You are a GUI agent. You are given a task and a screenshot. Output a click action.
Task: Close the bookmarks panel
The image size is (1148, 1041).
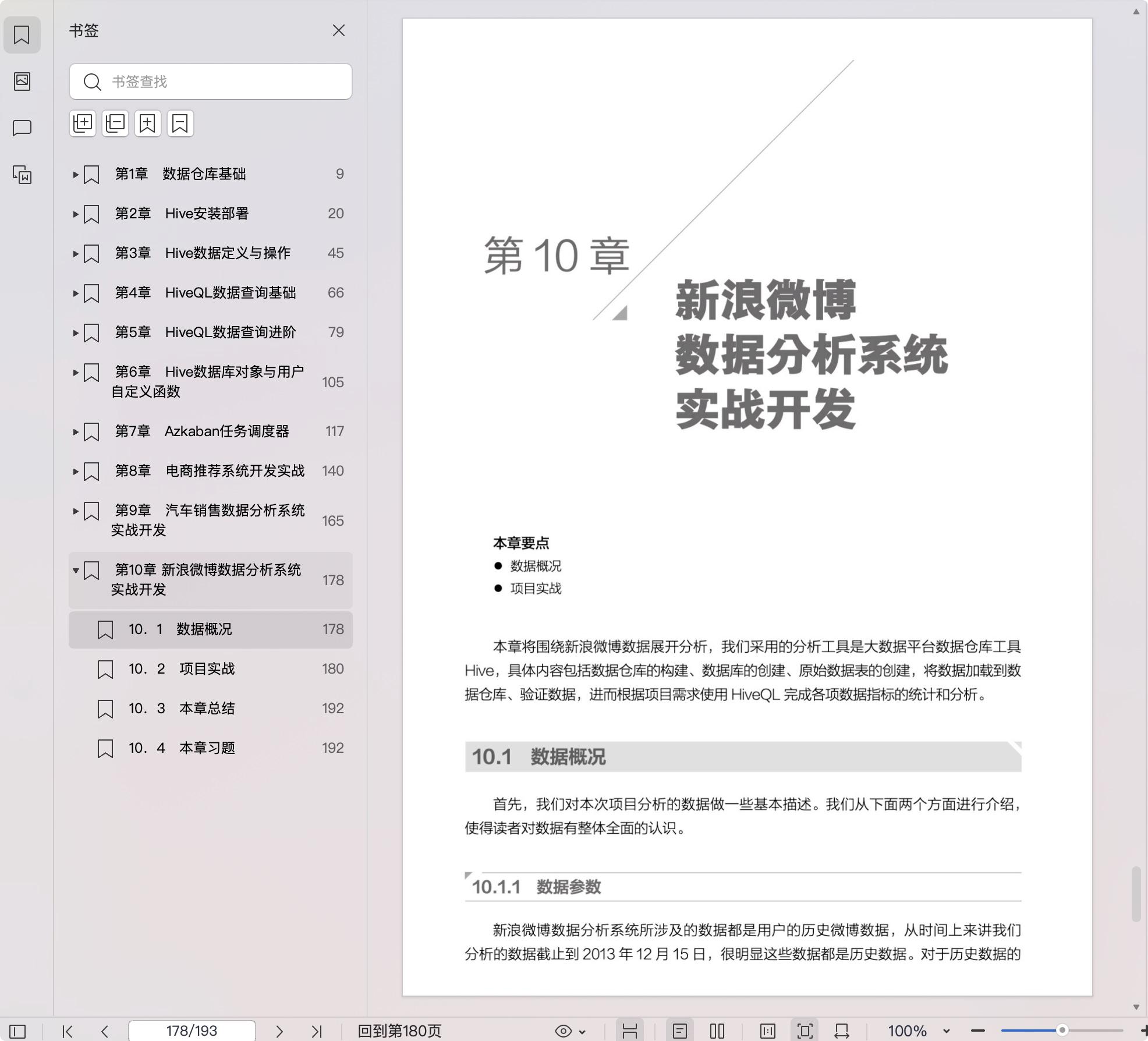[x=339, y=30]
